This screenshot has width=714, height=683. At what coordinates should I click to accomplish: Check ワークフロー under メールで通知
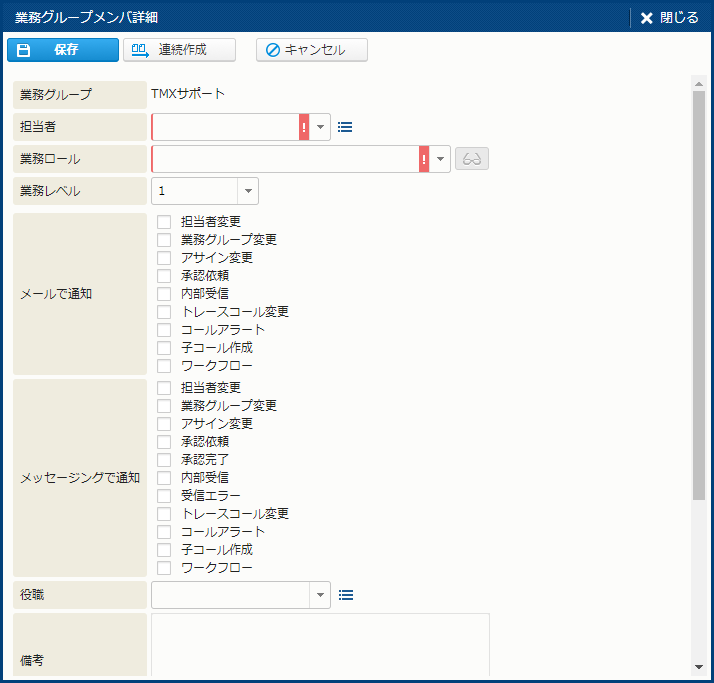point(164,366)
